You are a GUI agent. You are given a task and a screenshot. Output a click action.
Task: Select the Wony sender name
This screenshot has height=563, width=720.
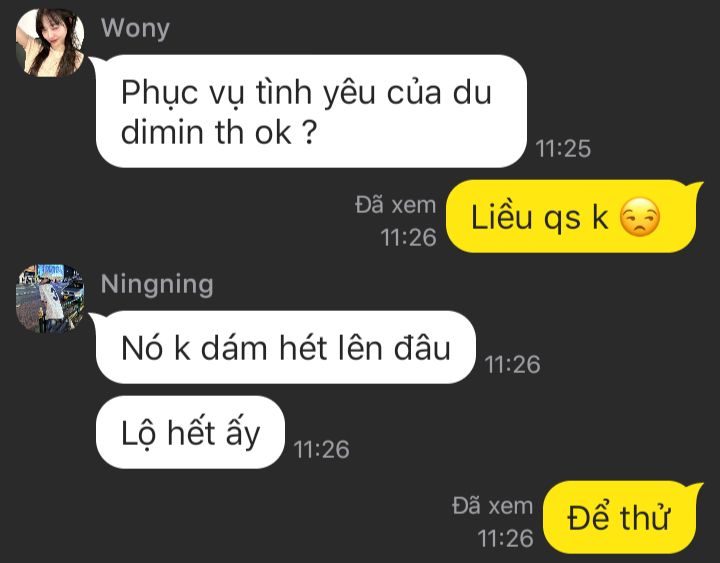[x=135, y=29]
